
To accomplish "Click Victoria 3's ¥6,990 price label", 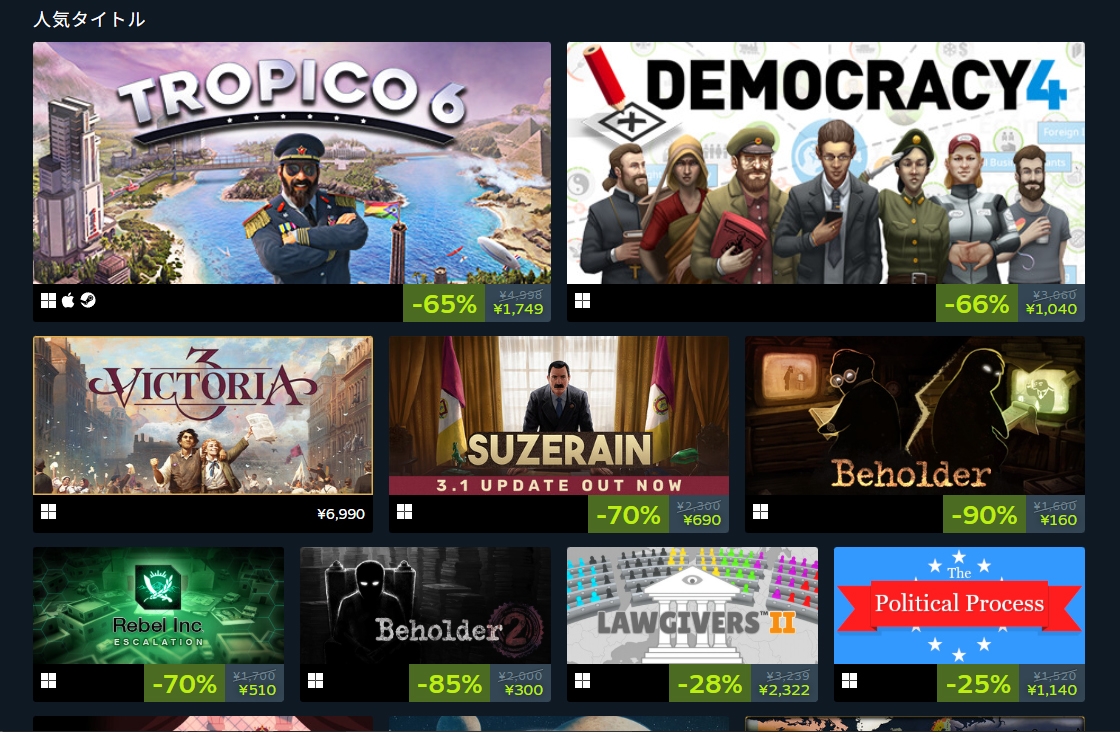I will click(341, 514).
